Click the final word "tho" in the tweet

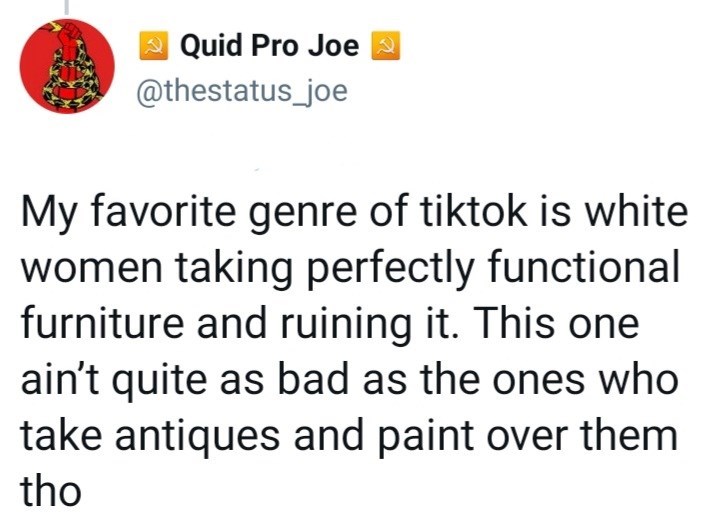pos(48,492)
